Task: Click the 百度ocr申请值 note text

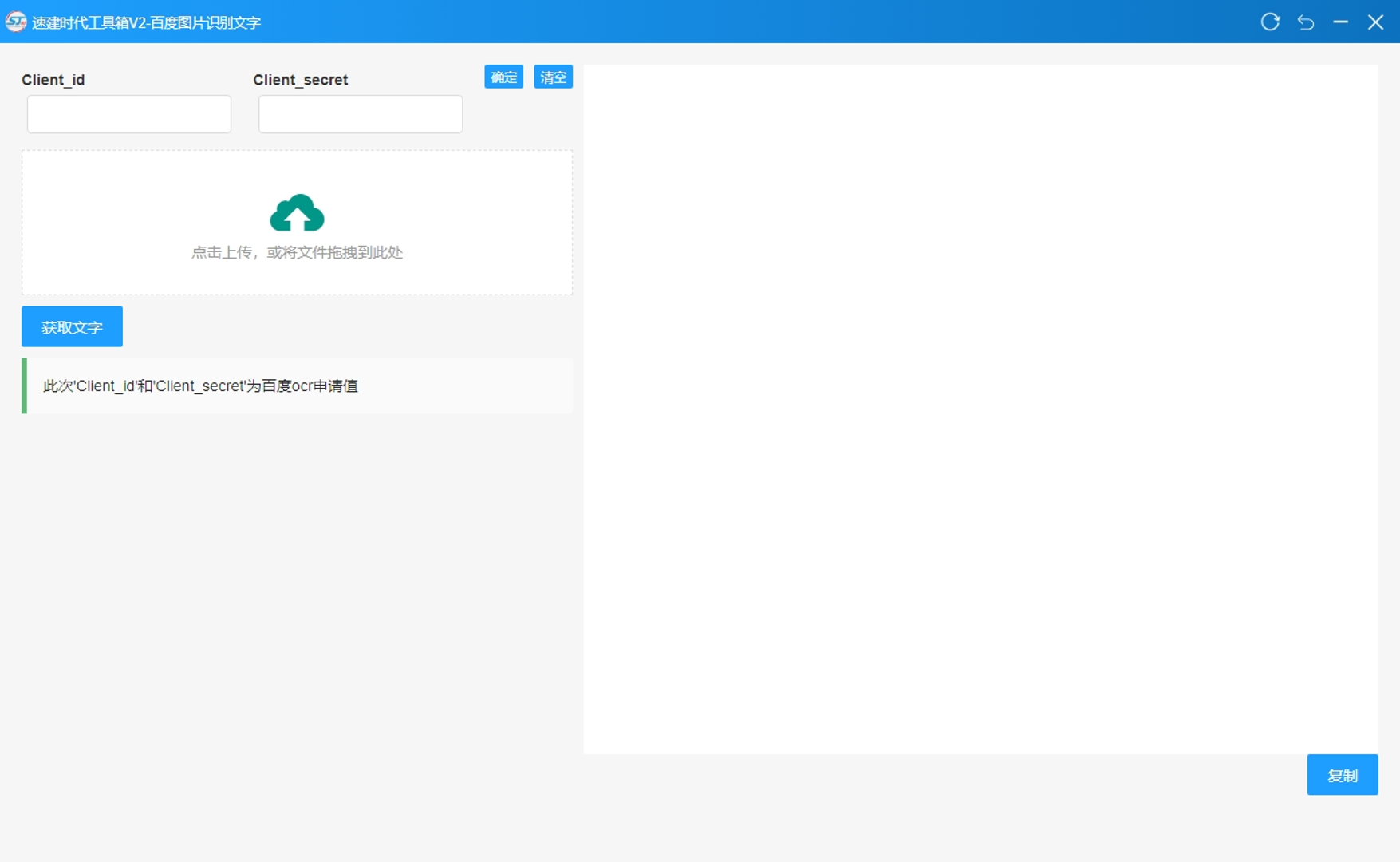Action: [200, 386]
